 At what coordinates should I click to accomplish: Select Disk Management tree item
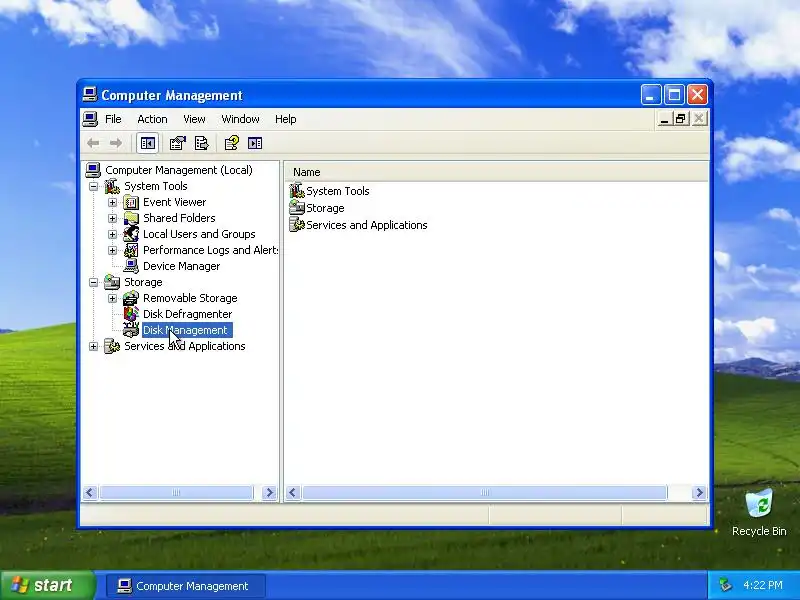click(x=187, y=330)
